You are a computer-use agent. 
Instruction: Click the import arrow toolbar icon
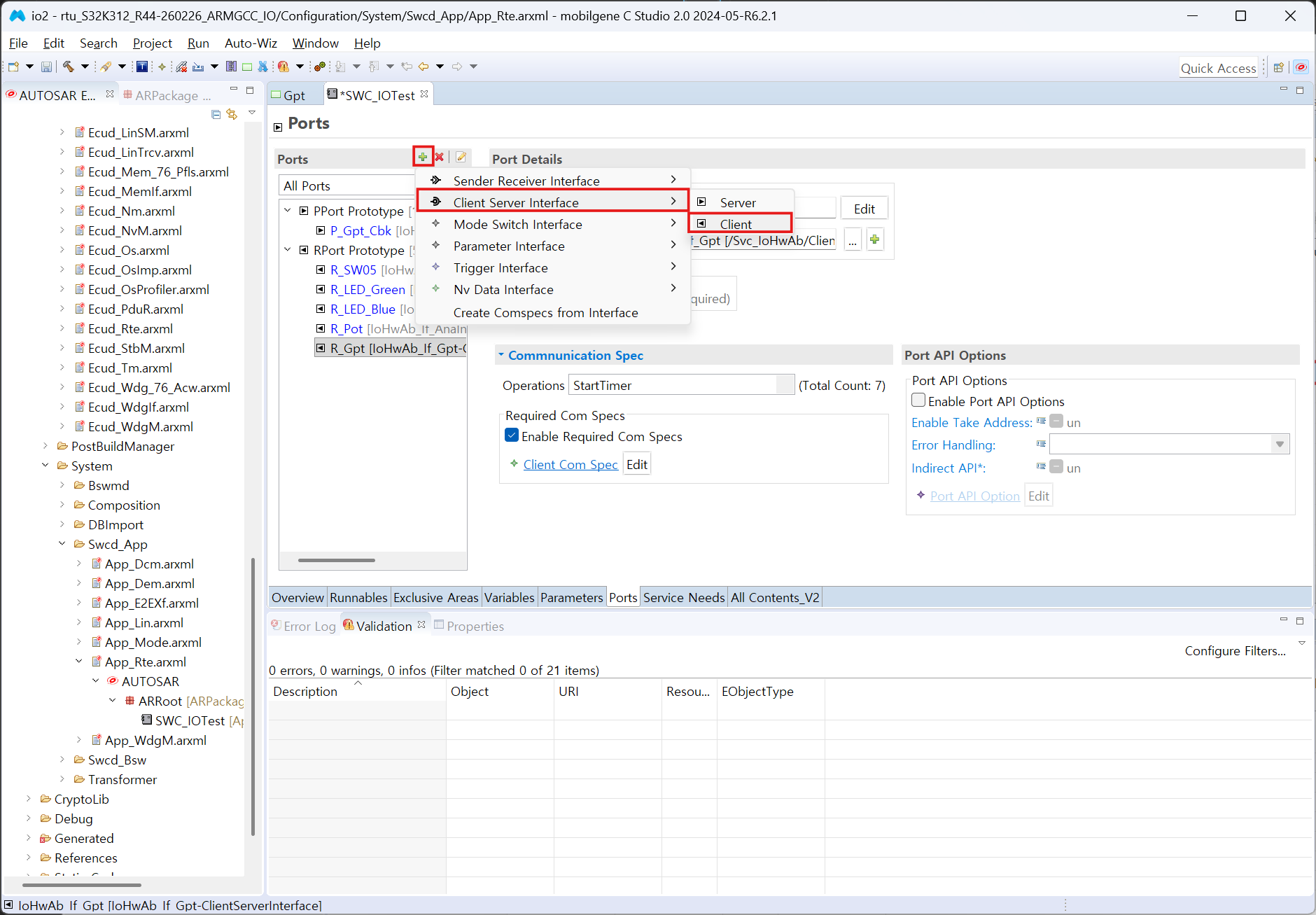(198, 67)
